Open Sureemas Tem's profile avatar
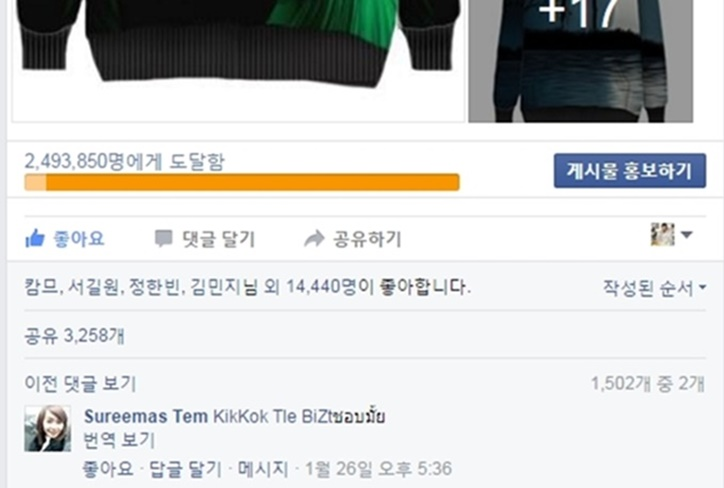The width and height of the screenshot is (724, 488). [48, 428]
